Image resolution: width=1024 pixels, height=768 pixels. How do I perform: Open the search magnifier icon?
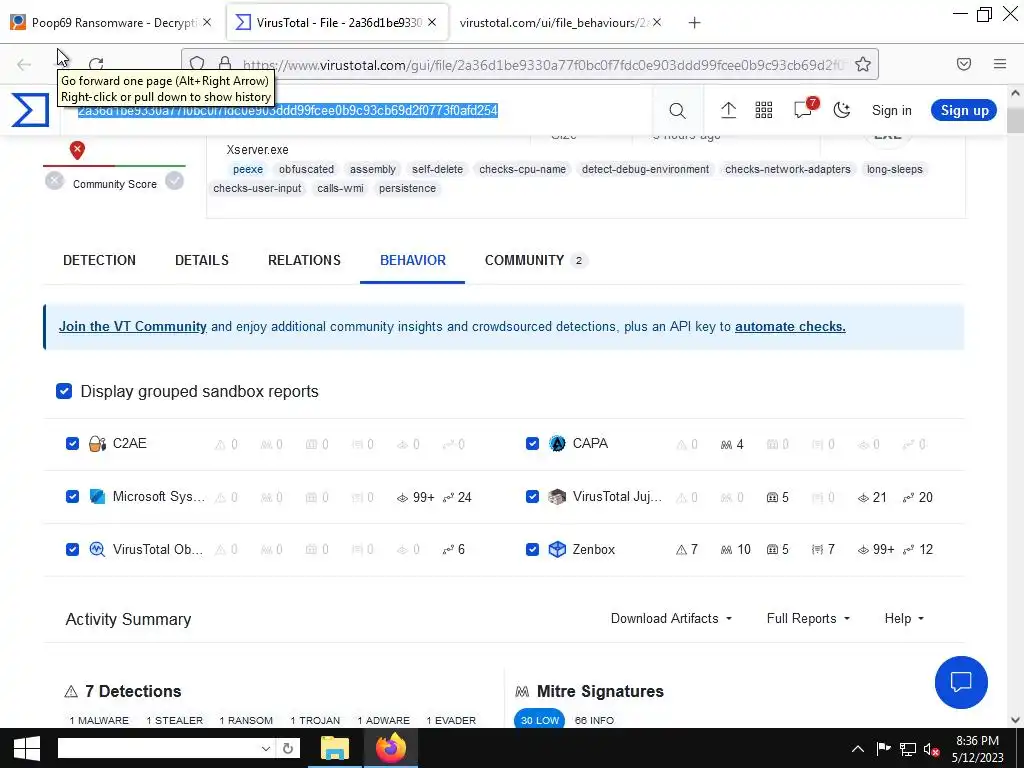[677, 110]
